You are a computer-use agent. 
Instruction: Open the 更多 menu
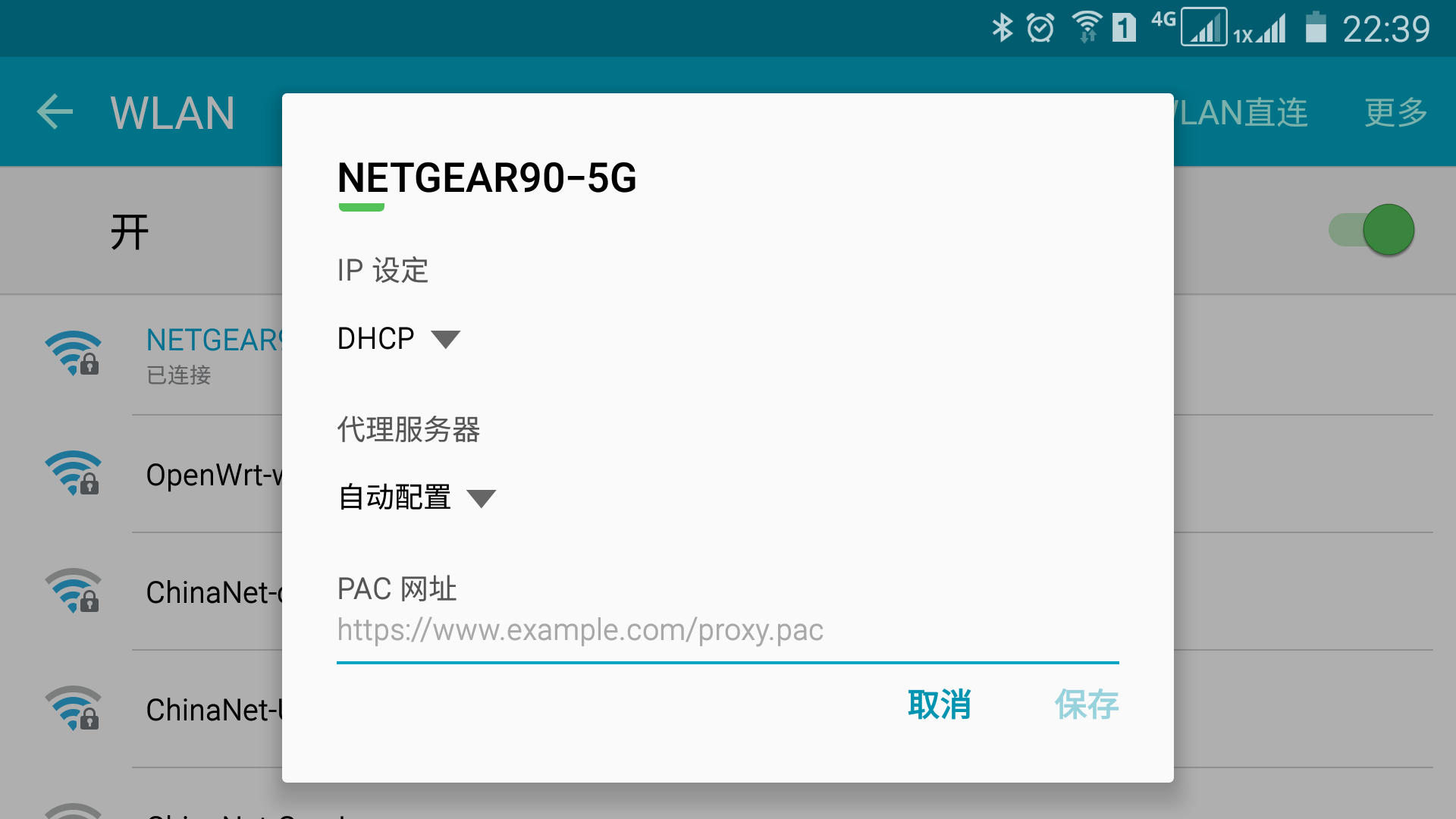1396,112
